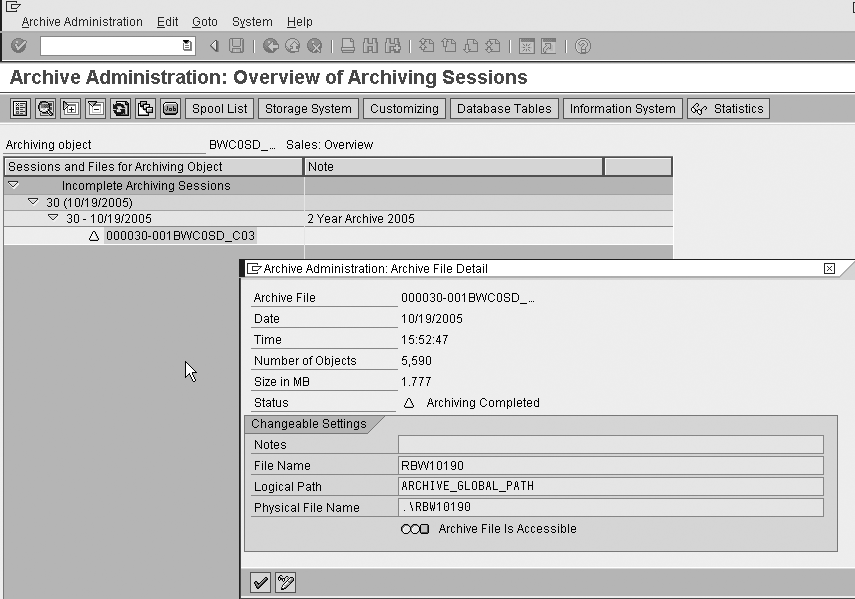Open the Help question mark icon
This screenshot has height=599, width=855.
coord(583,46)
